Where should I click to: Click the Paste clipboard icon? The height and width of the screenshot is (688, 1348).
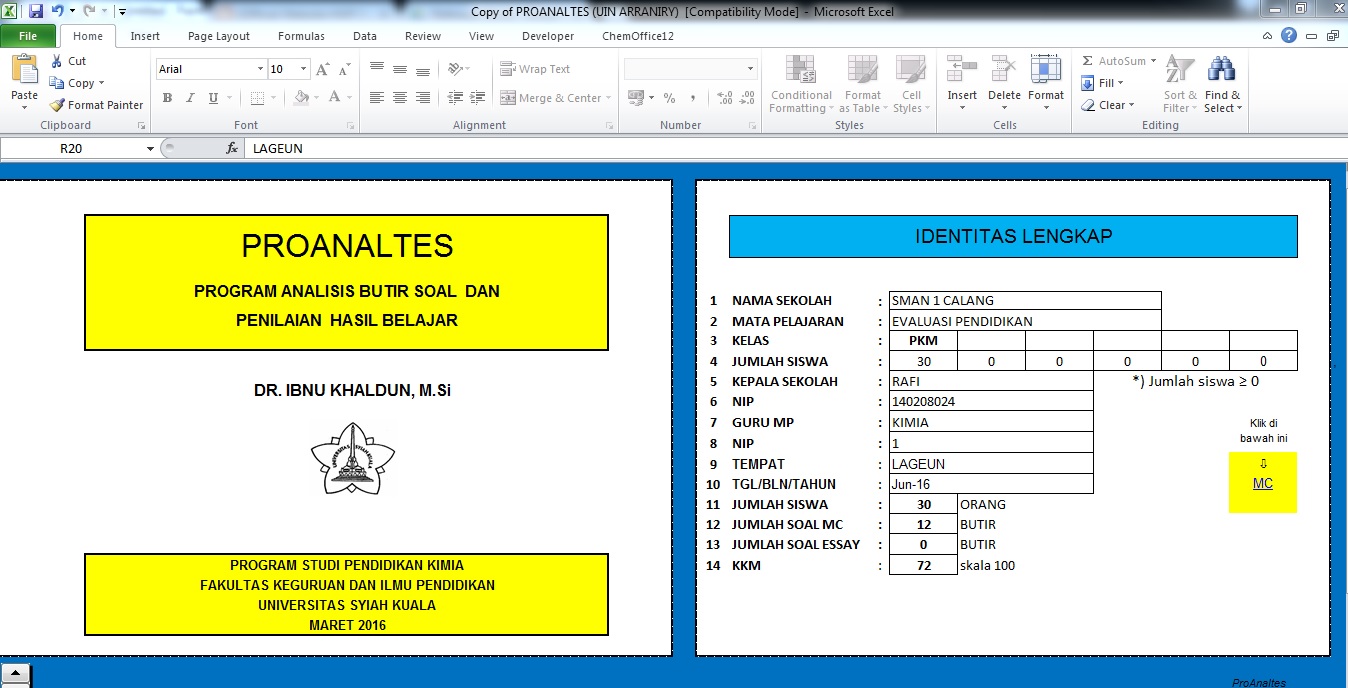(x=24, y=71)
